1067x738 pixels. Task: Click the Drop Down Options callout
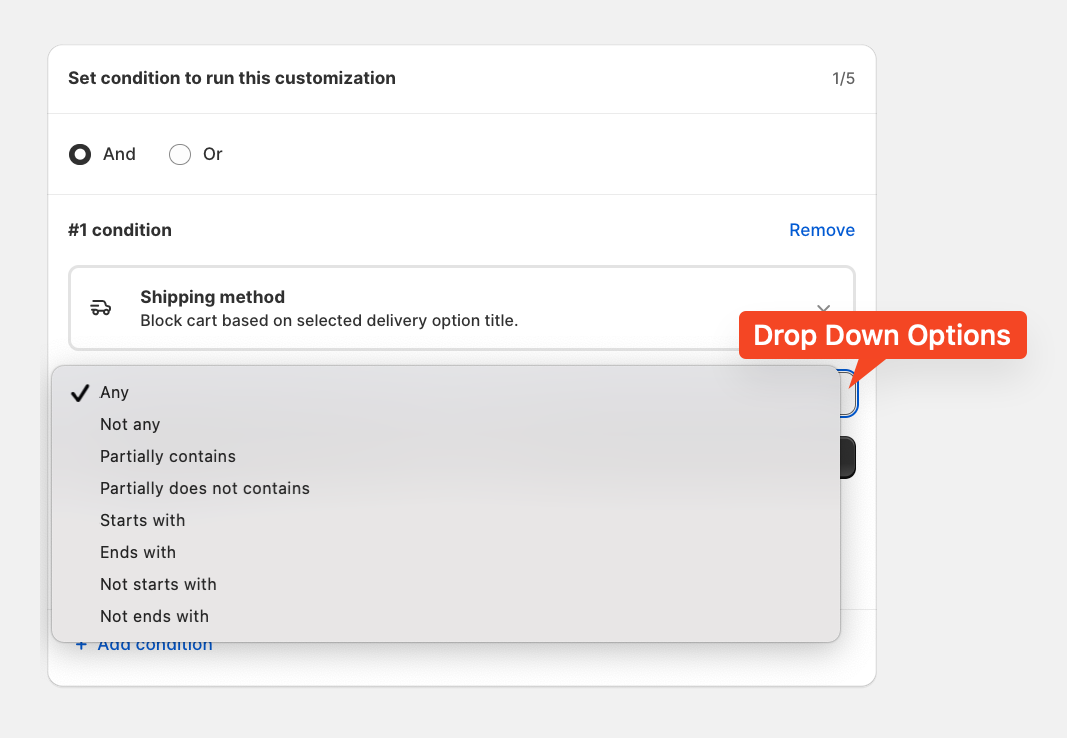tap(882, 335)
